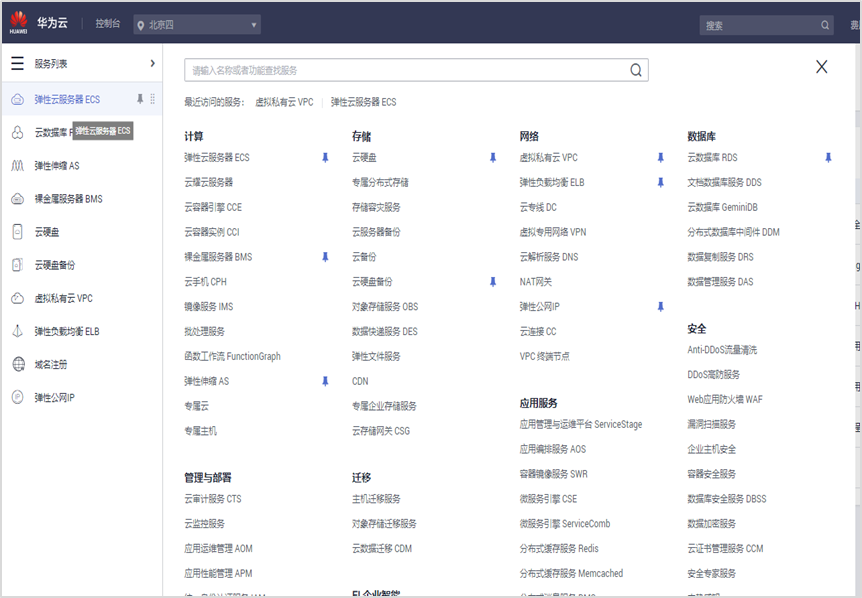Select 虚拟私有云 VPC in the sidebar
This screenshot has height=598, width=862.
coord(63,298)
